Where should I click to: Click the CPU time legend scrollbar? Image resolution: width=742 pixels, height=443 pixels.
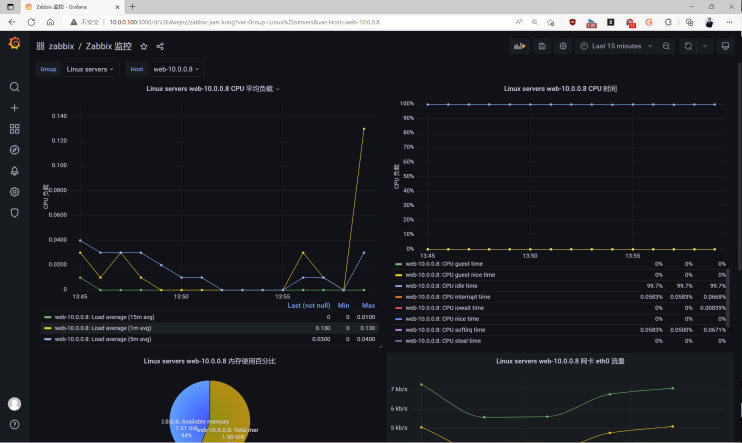(728, 298)
